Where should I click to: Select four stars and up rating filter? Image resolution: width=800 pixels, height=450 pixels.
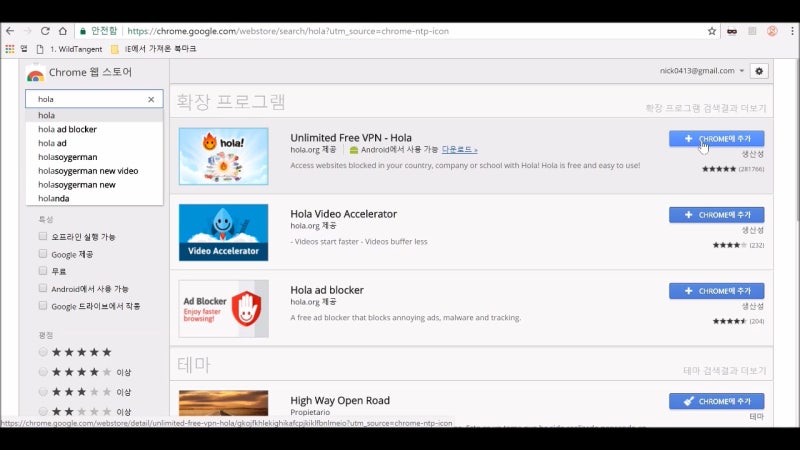43,372
